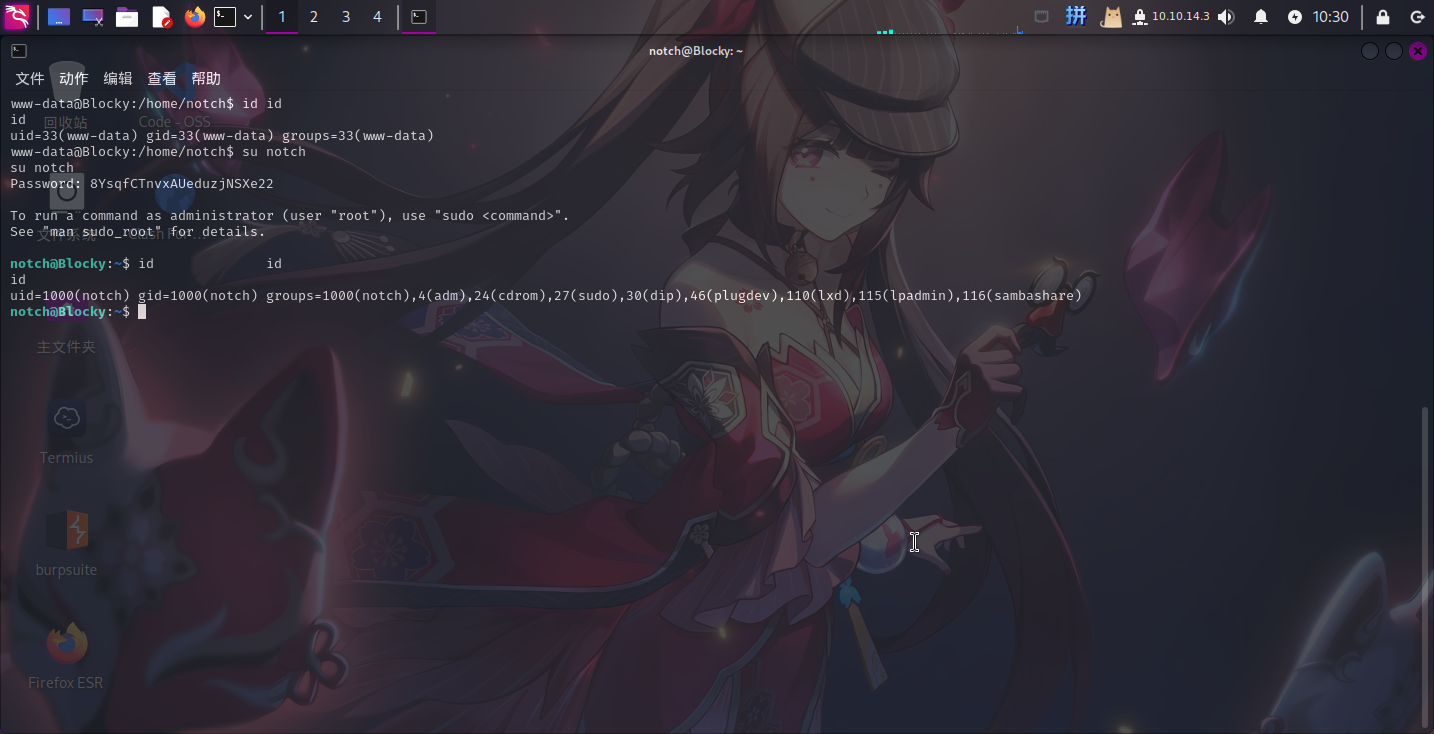Open the file manager folder launcher

pos(127,17)
